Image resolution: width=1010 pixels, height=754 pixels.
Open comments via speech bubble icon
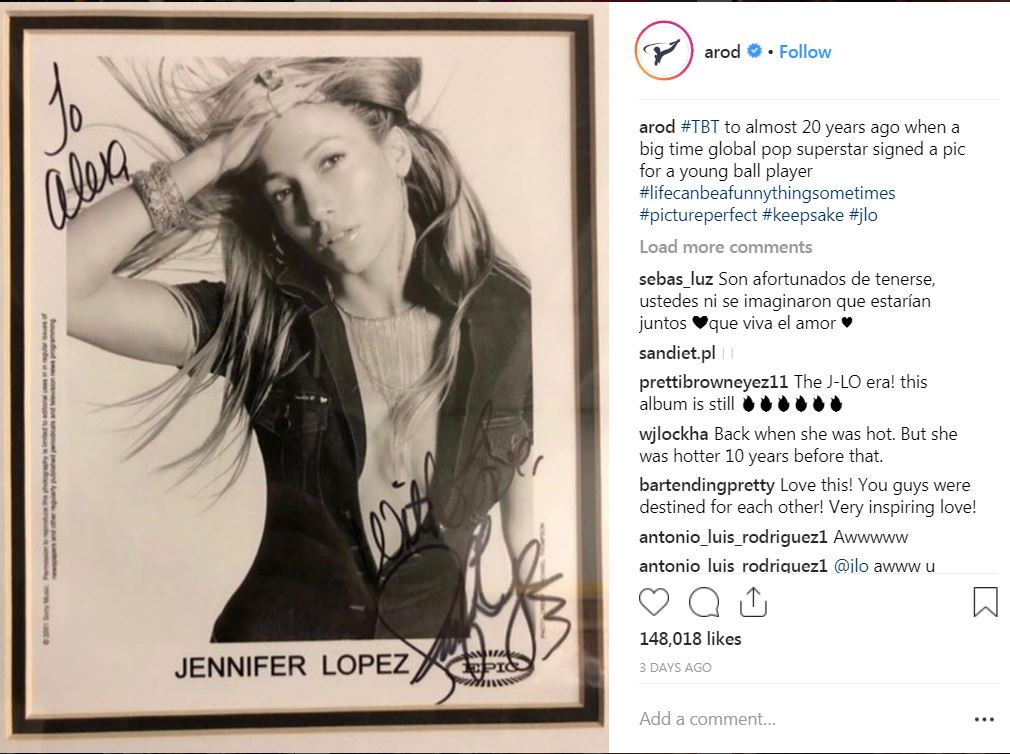point(703,603)
